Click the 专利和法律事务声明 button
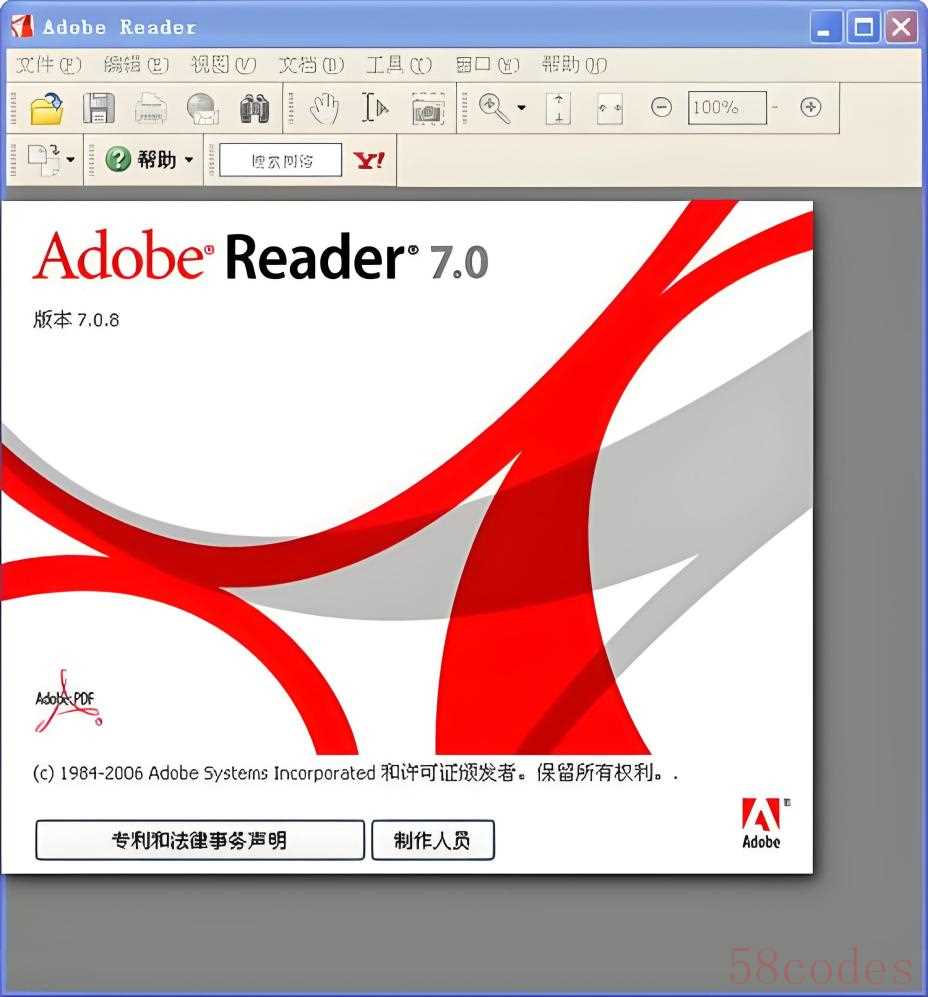928x997 pixels. [200, 840]
